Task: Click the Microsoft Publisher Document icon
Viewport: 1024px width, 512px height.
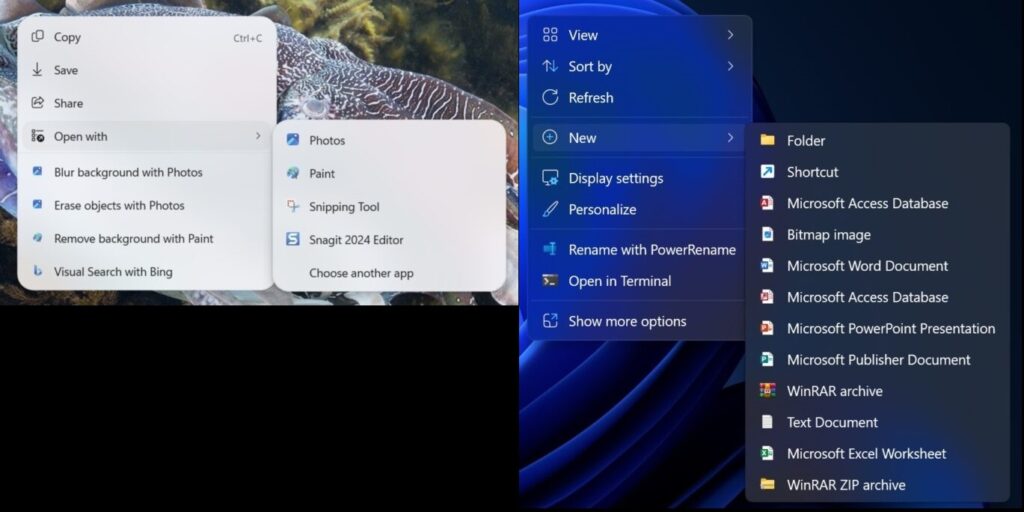Action: (767, 360)
